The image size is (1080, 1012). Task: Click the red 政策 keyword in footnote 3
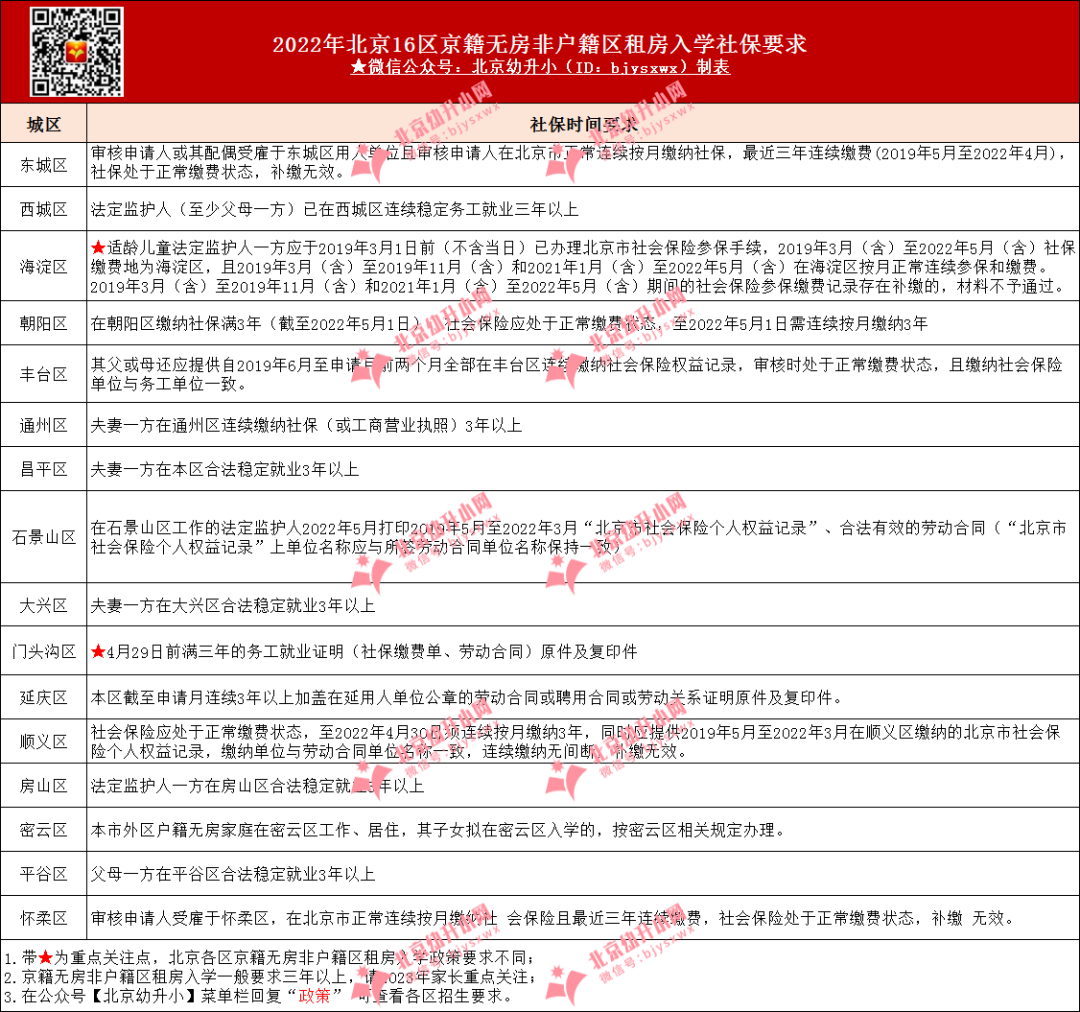(x=315, y=996)
